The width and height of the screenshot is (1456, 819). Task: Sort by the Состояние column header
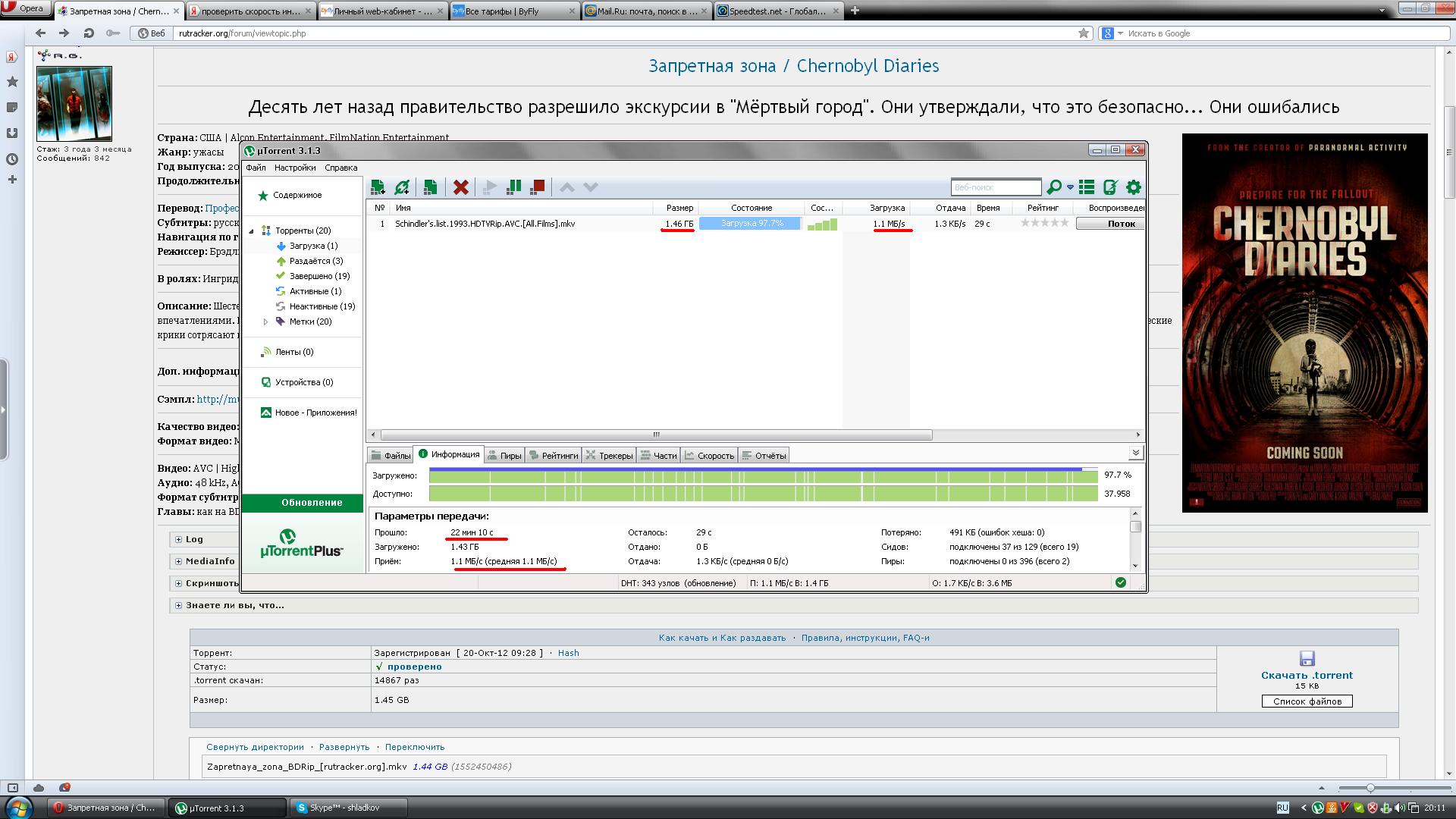[752, 208]
